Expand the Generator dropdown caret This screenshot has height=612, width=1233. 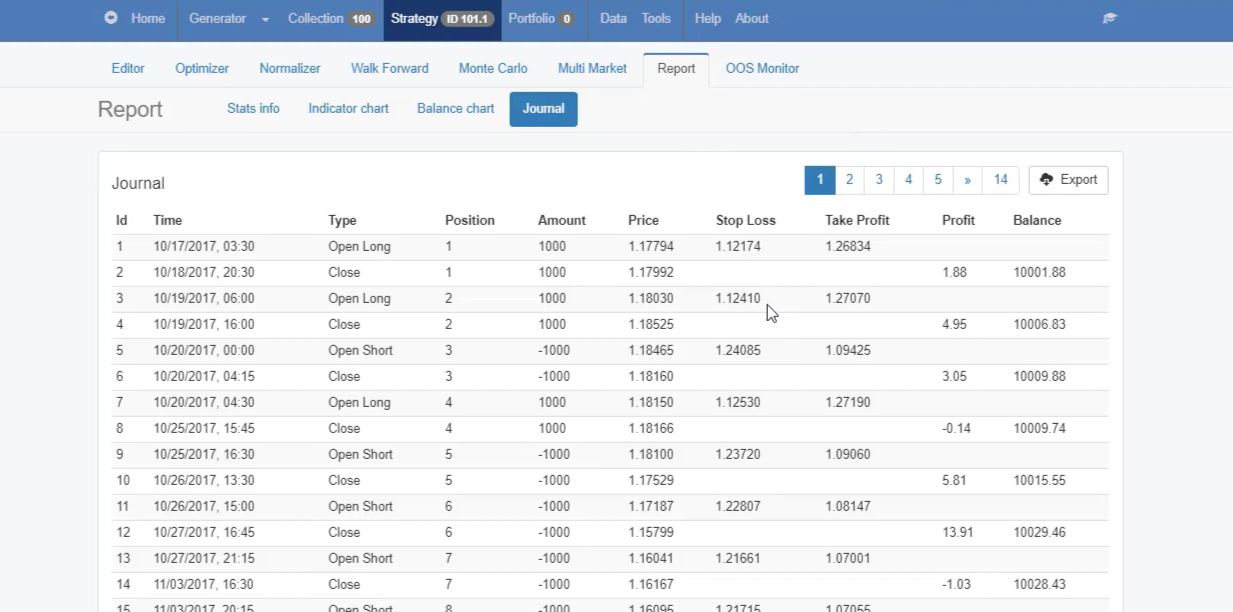pos(265,19)
